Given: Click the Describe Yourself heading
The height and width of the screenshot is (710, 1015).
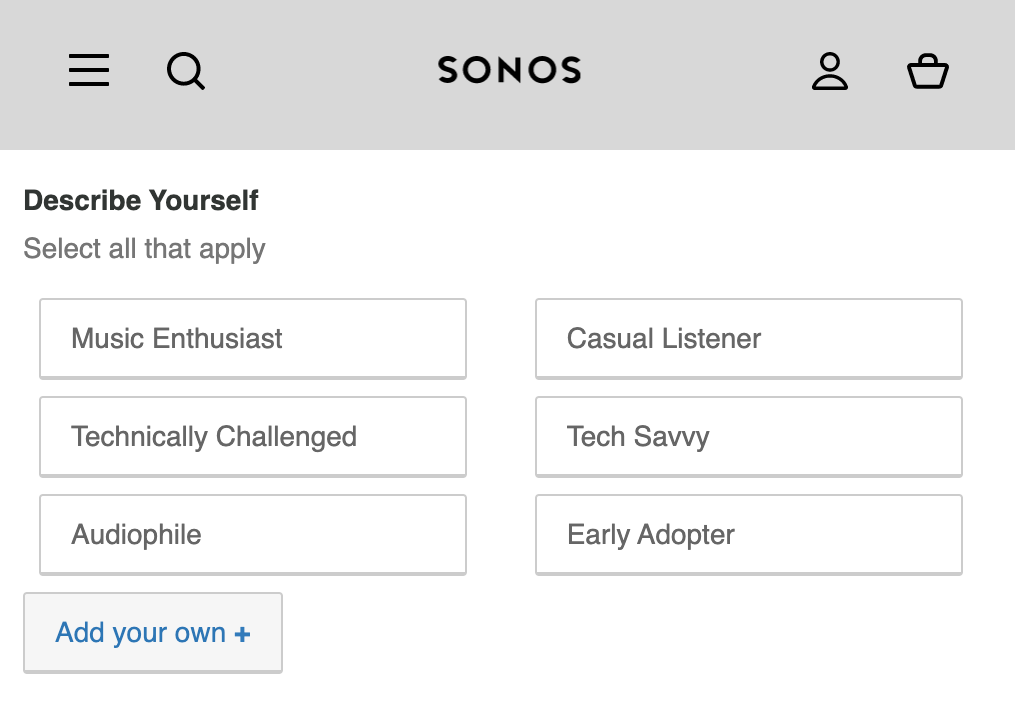Looking at the screenshot, I should pyautogui.click(x=140, y=200).
